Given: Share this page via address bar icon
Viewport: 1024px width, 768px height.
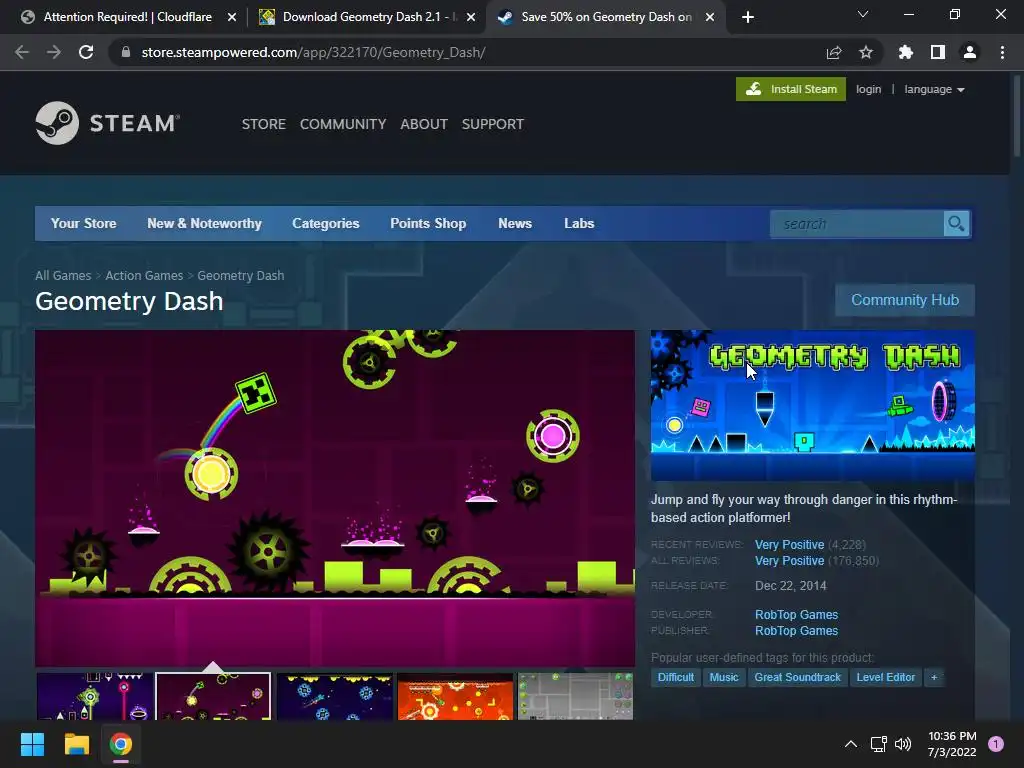Looking at the screenshot, I should (x=834, y=52).
